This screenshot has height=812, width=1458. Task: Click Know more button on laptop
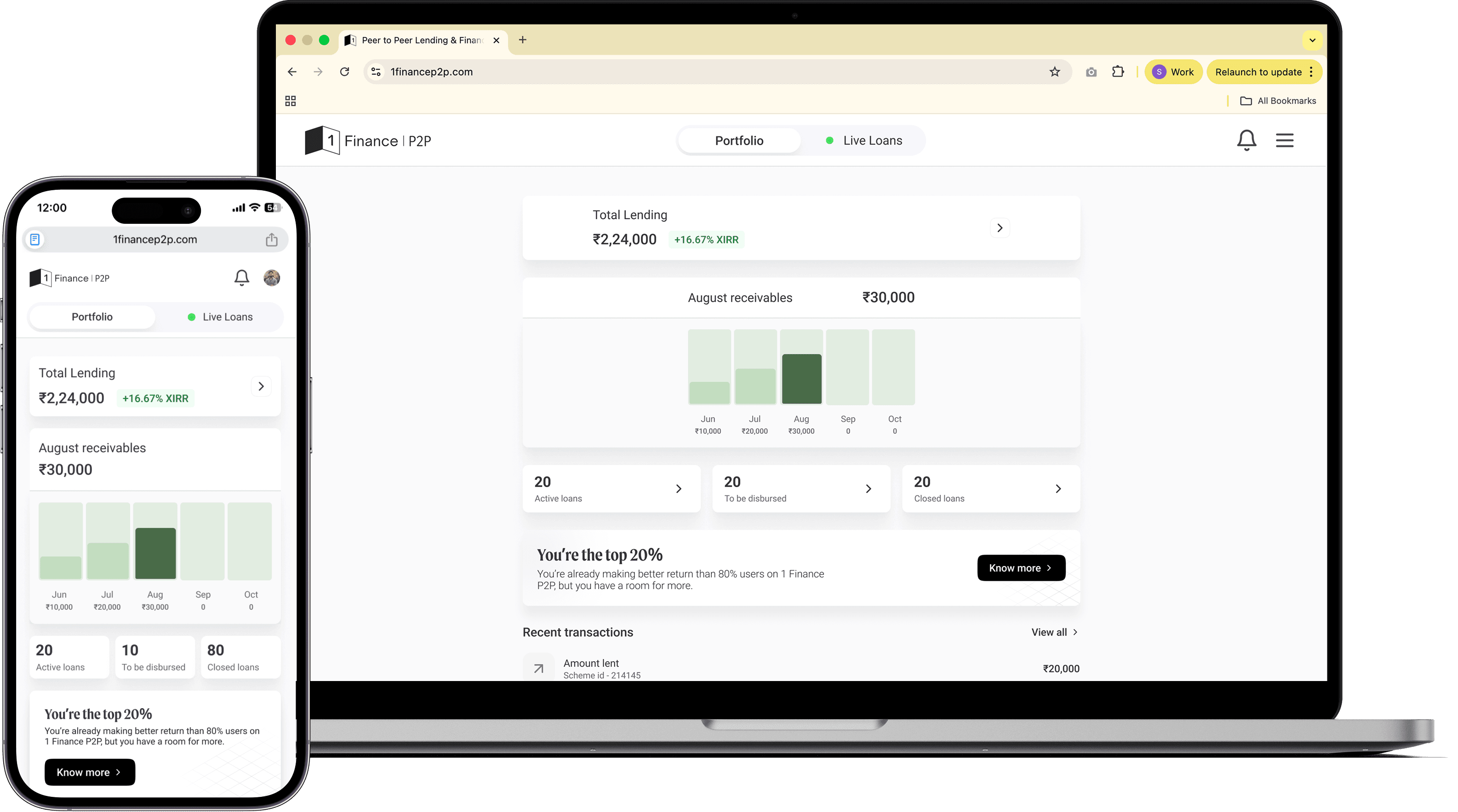[x=1021, y=568]
